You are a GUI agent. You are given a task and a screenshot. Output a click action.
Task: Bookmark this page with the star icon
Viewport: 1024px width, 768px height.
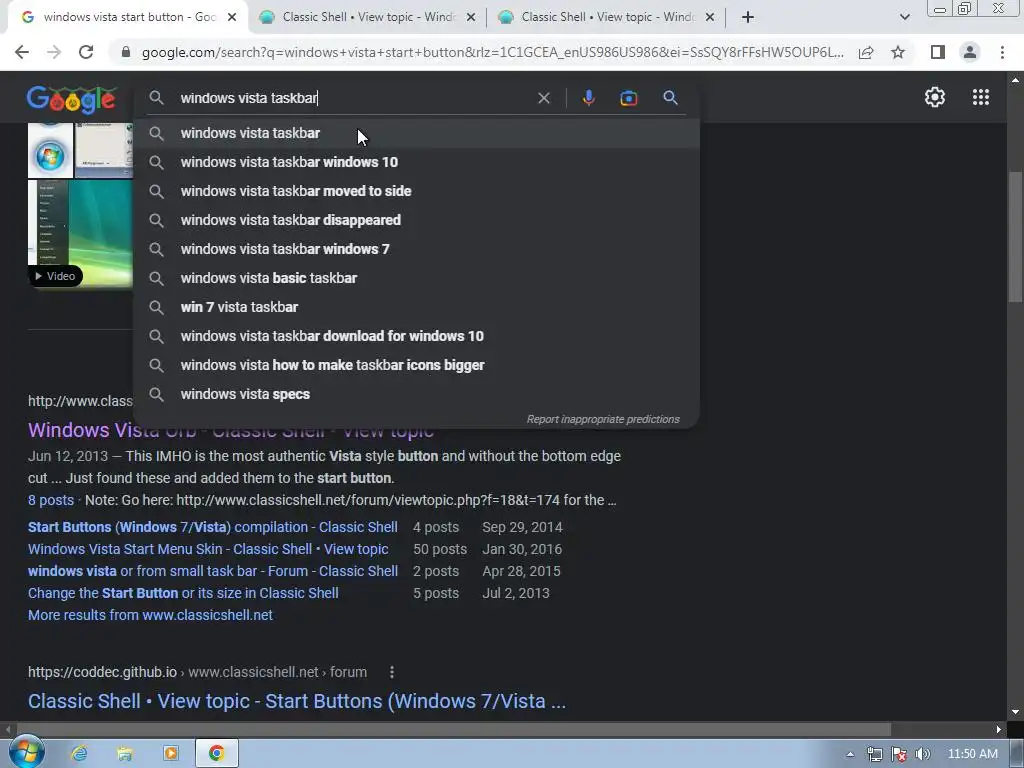(898, 52)
